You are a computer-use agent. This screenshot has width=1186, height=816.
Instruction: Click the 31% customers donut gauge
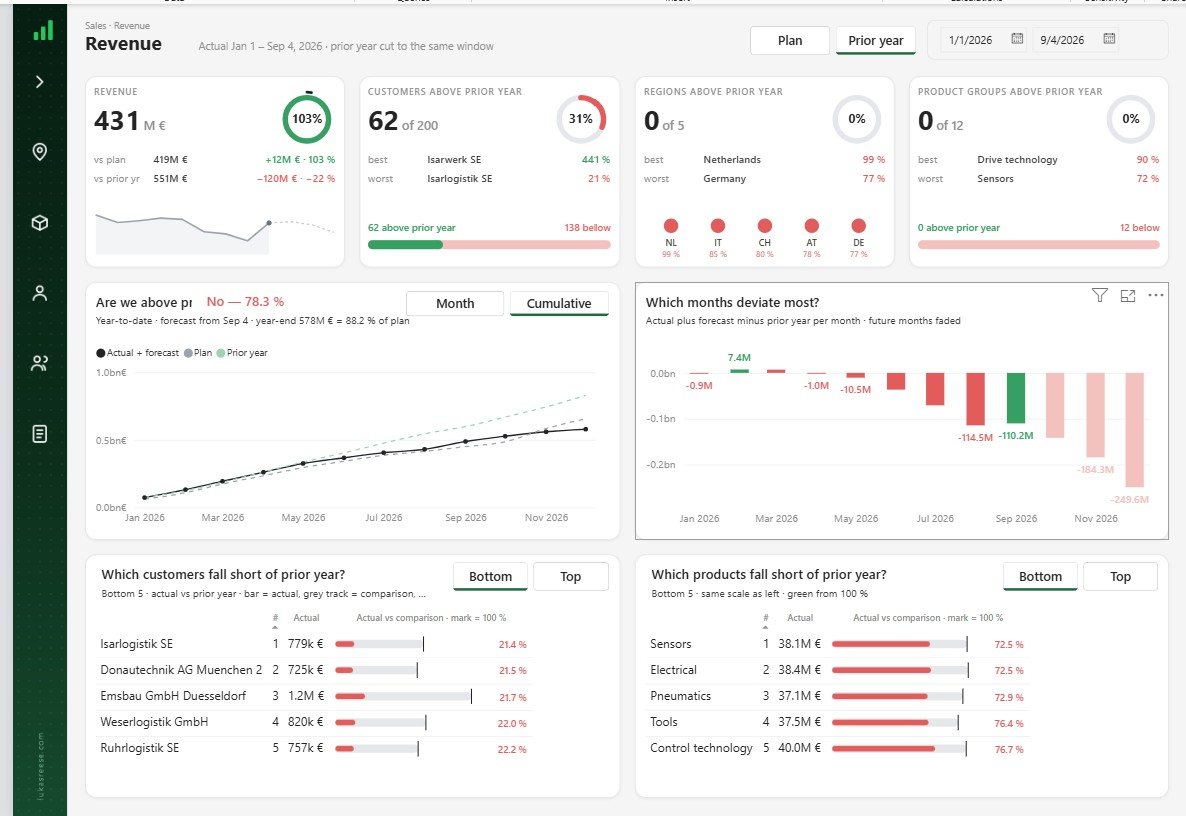coord(581,119)
